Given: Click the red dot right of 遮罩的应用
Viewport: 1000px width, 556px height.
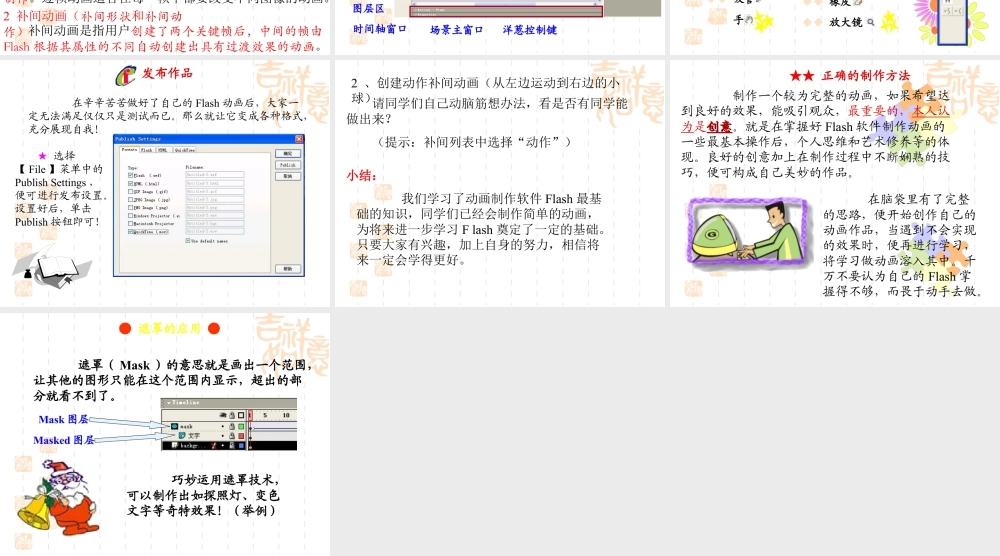Looking at the screenshot, I should 214,328.
